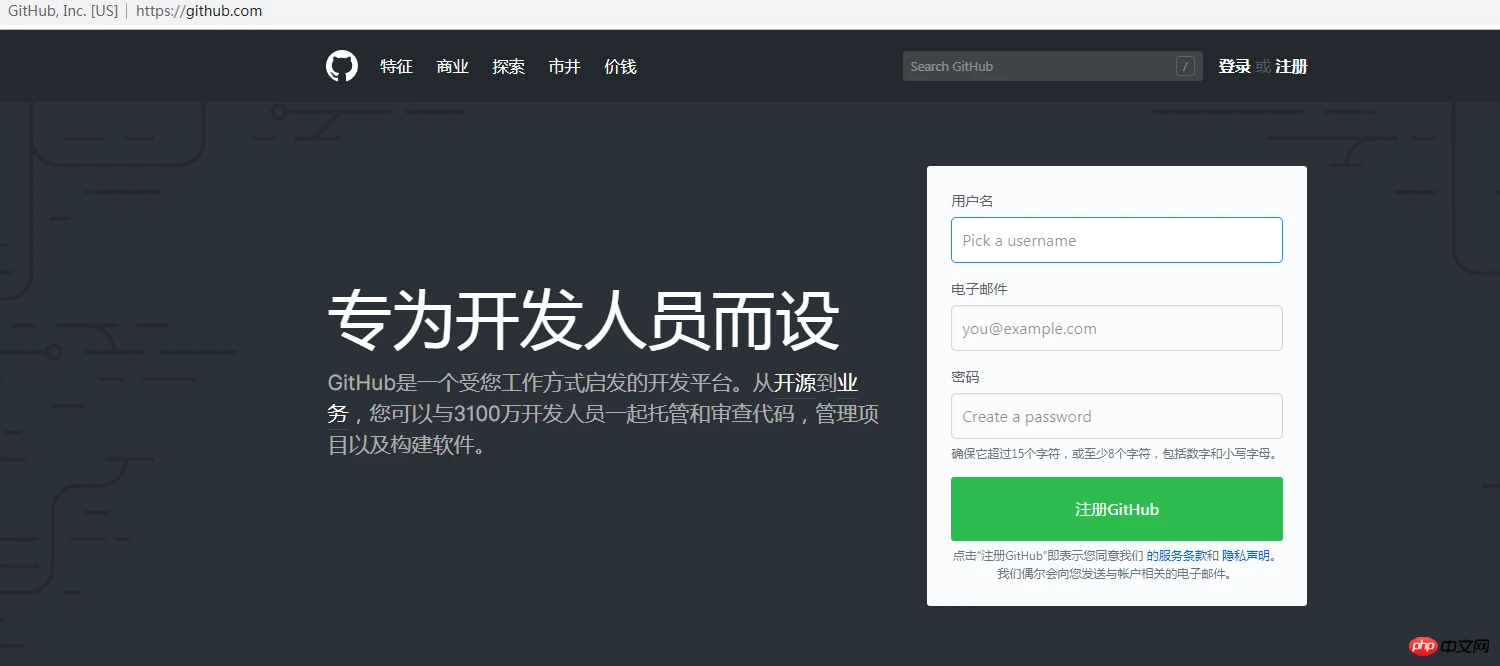
Task: Click the slash shortcut icon in search
Action: (1185, 66)
